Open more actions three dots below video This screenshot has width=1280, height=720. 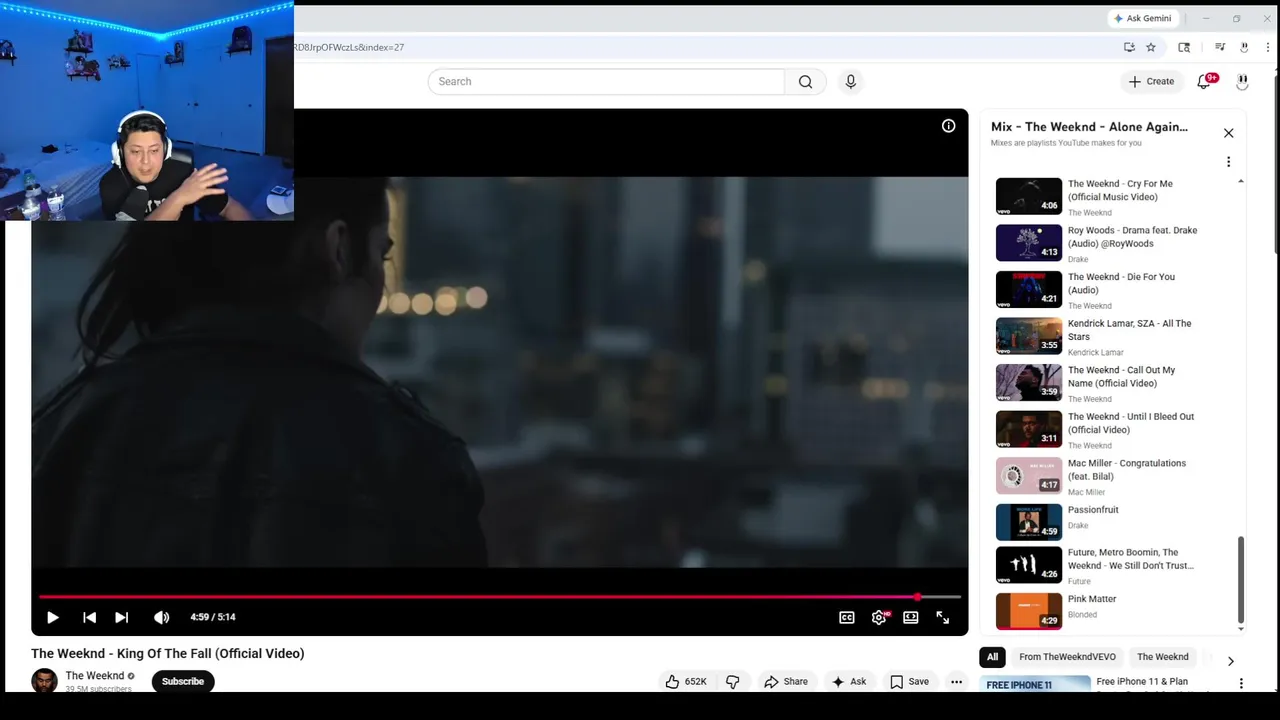[956, 681]
